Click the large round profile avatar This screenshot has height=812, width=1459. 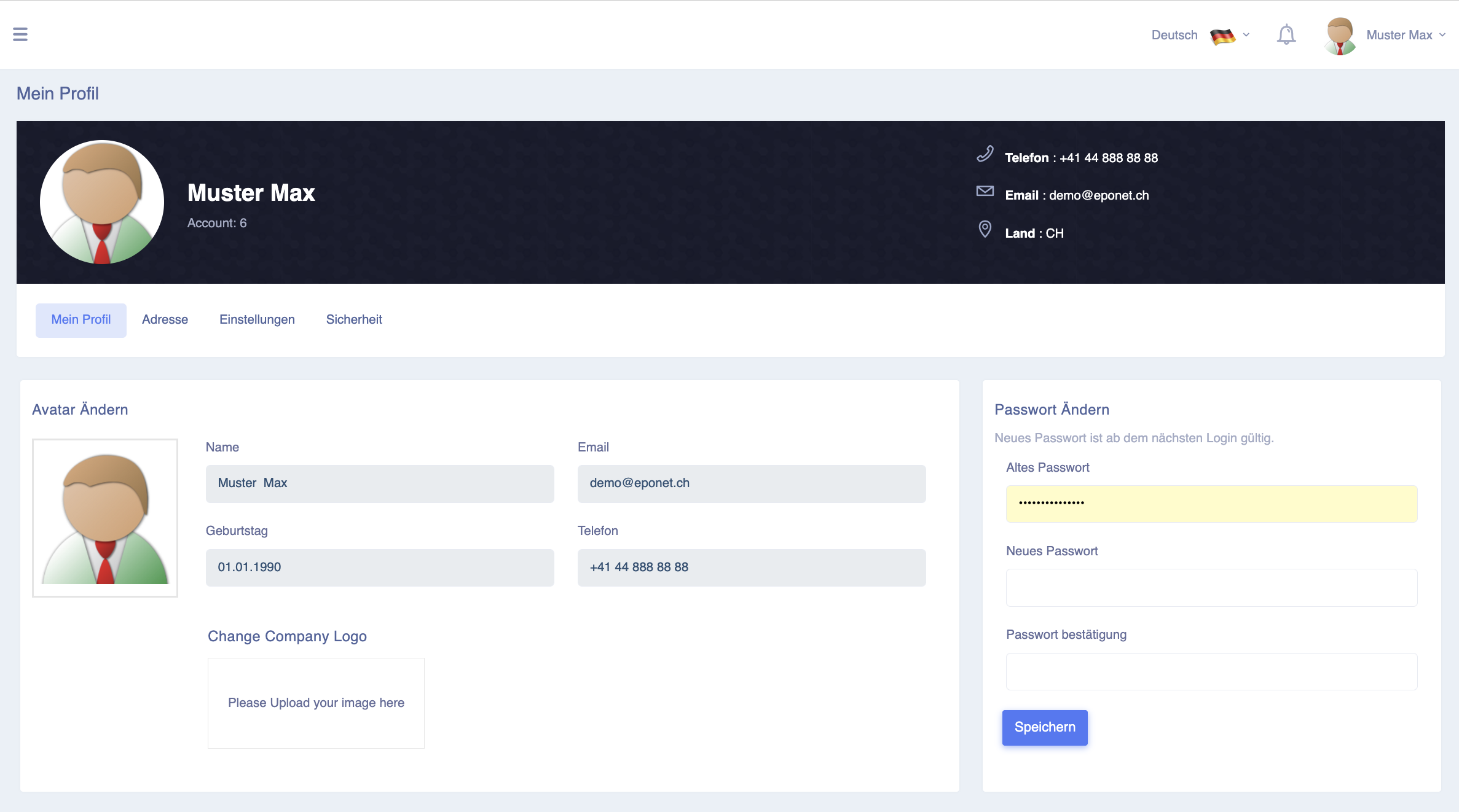click(x=102, y=202)
